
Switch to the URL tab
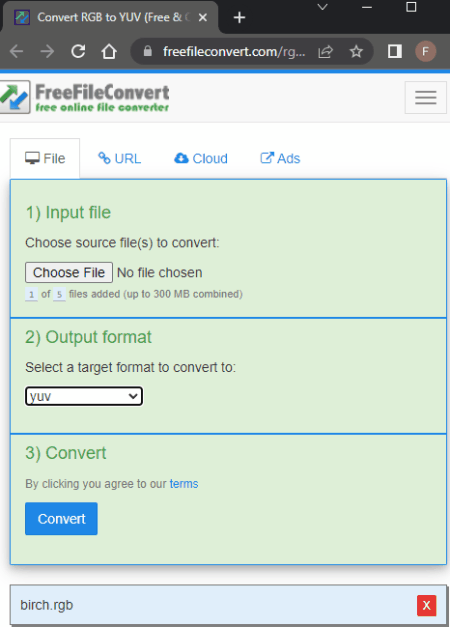(x=120, y=158)
